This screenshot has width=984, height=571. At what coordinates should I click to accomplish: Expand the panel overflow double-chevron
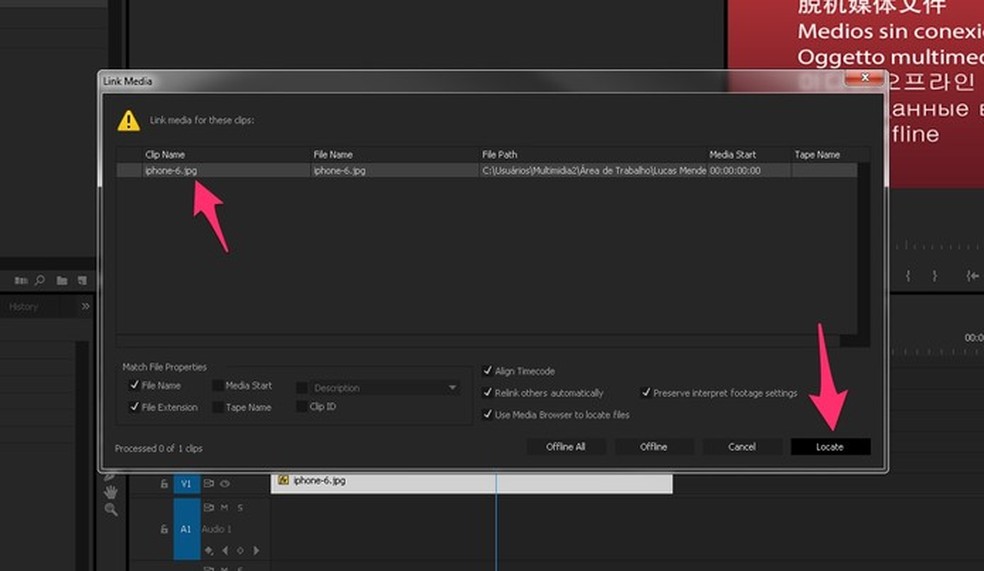point(85,306)
